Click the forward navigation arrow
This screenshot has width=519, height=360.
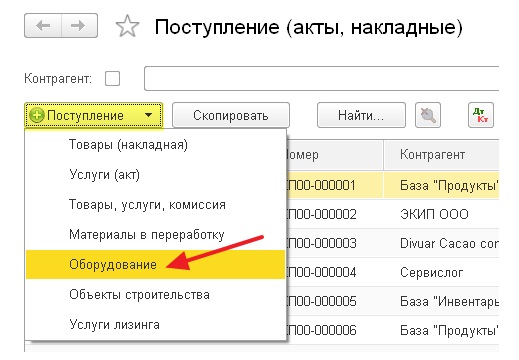coord(79,26)
